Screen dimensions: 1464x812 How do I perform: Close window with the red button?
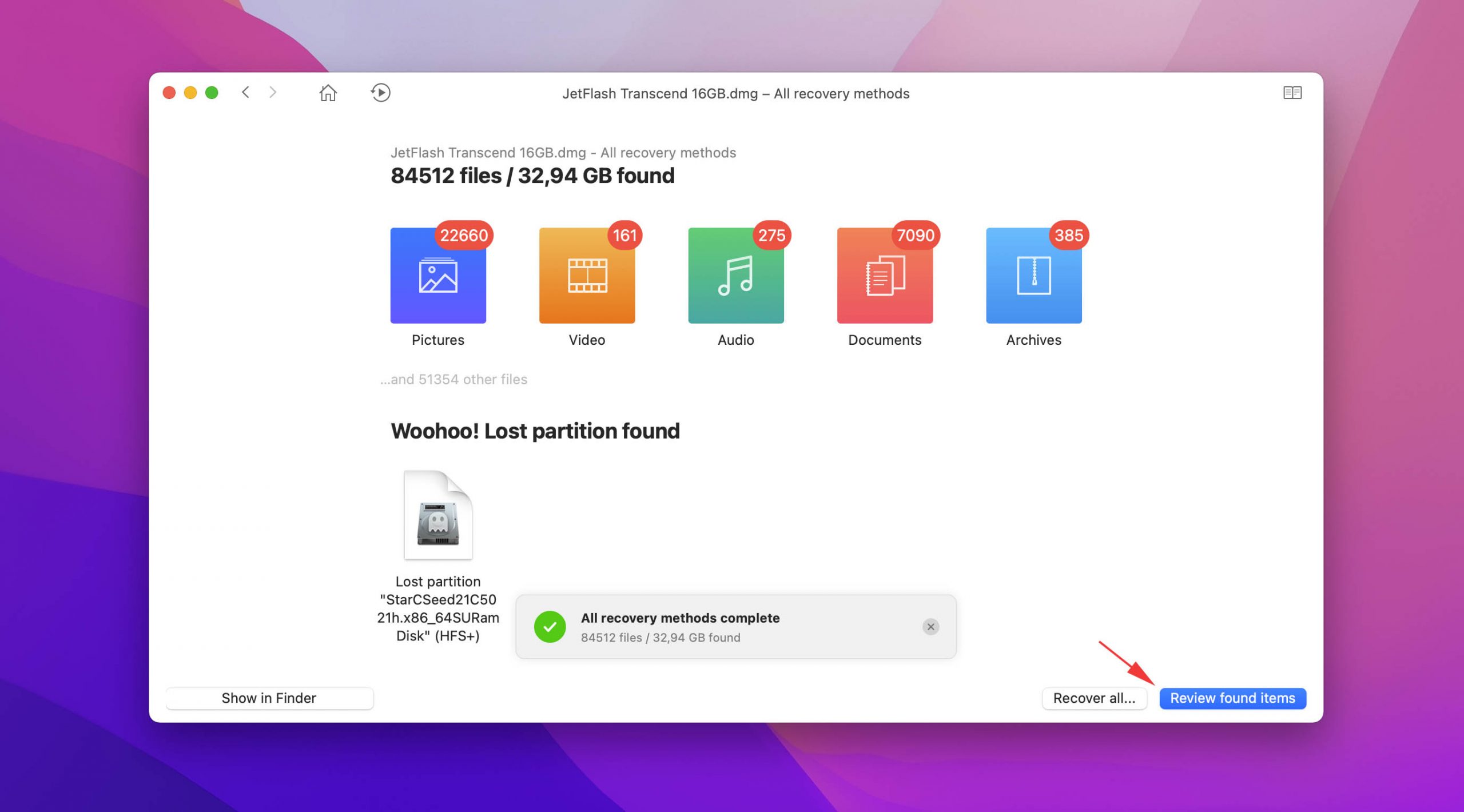169,93
